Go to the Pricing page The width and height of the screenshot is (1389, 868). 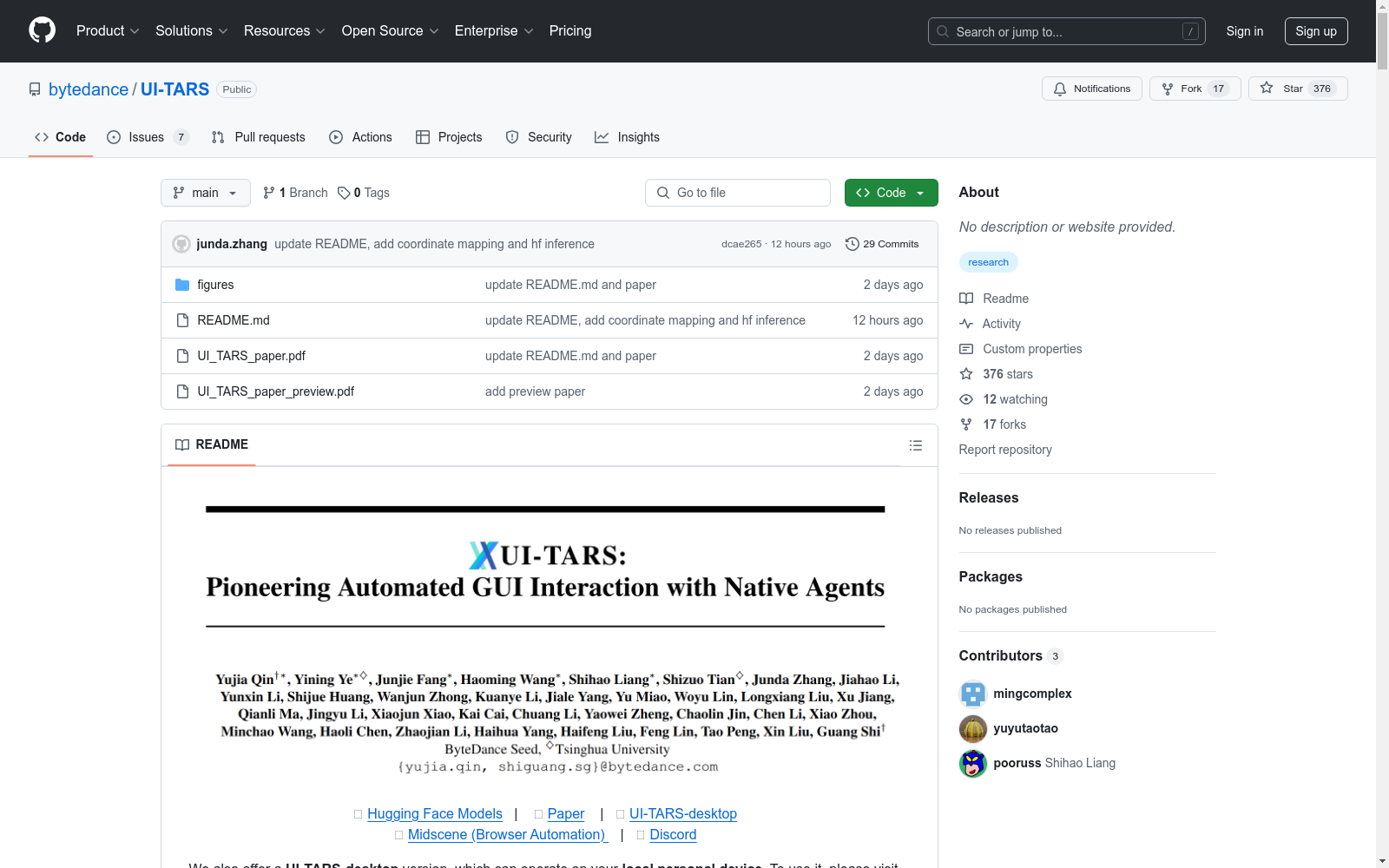pos(570,31)
